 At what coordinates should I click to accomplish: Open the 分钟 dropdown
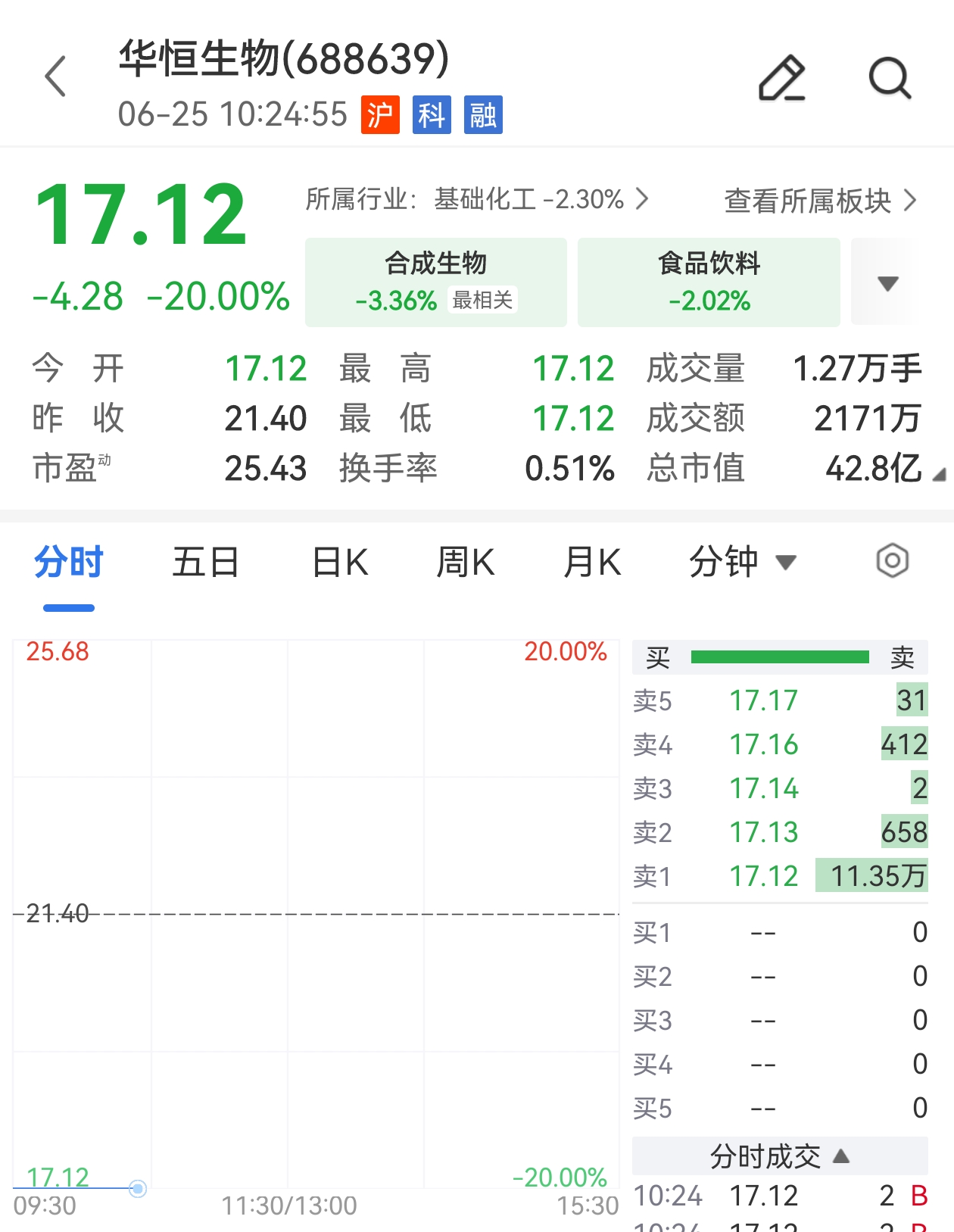click(742, 563)
